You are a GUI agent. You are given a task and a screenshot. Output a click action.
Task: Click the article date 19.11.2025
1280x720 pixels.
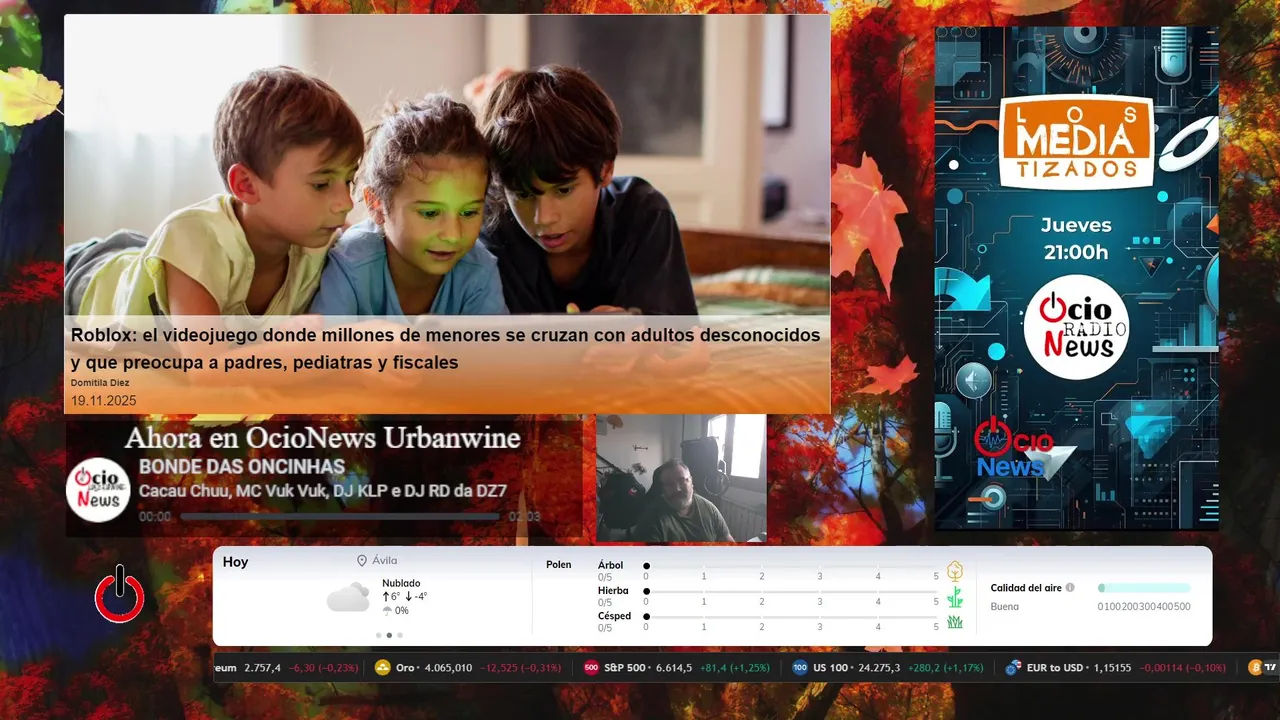tap(103, 401)
